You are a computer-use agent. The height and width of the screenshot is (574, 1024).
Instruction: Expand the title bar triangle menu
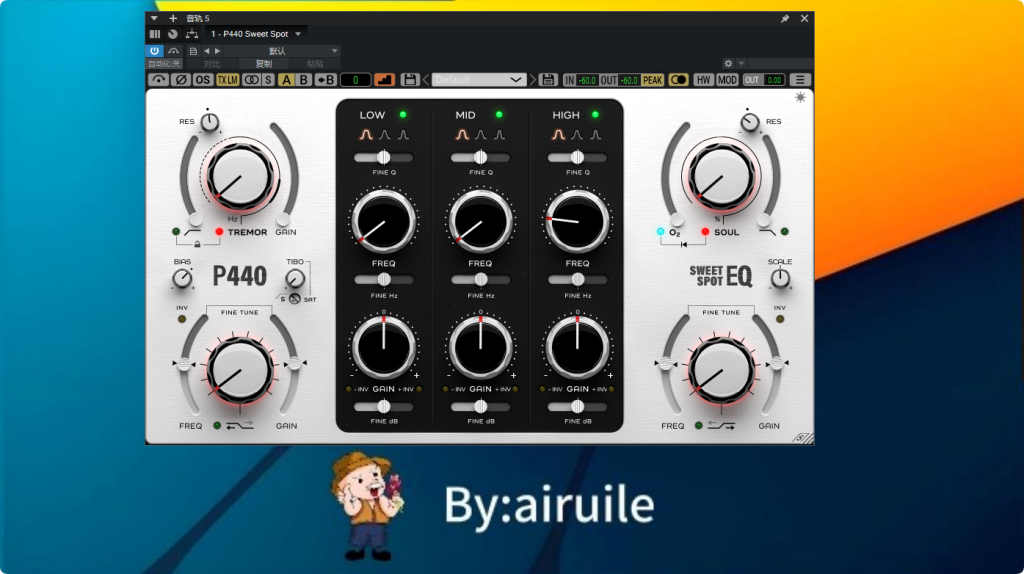154,18
